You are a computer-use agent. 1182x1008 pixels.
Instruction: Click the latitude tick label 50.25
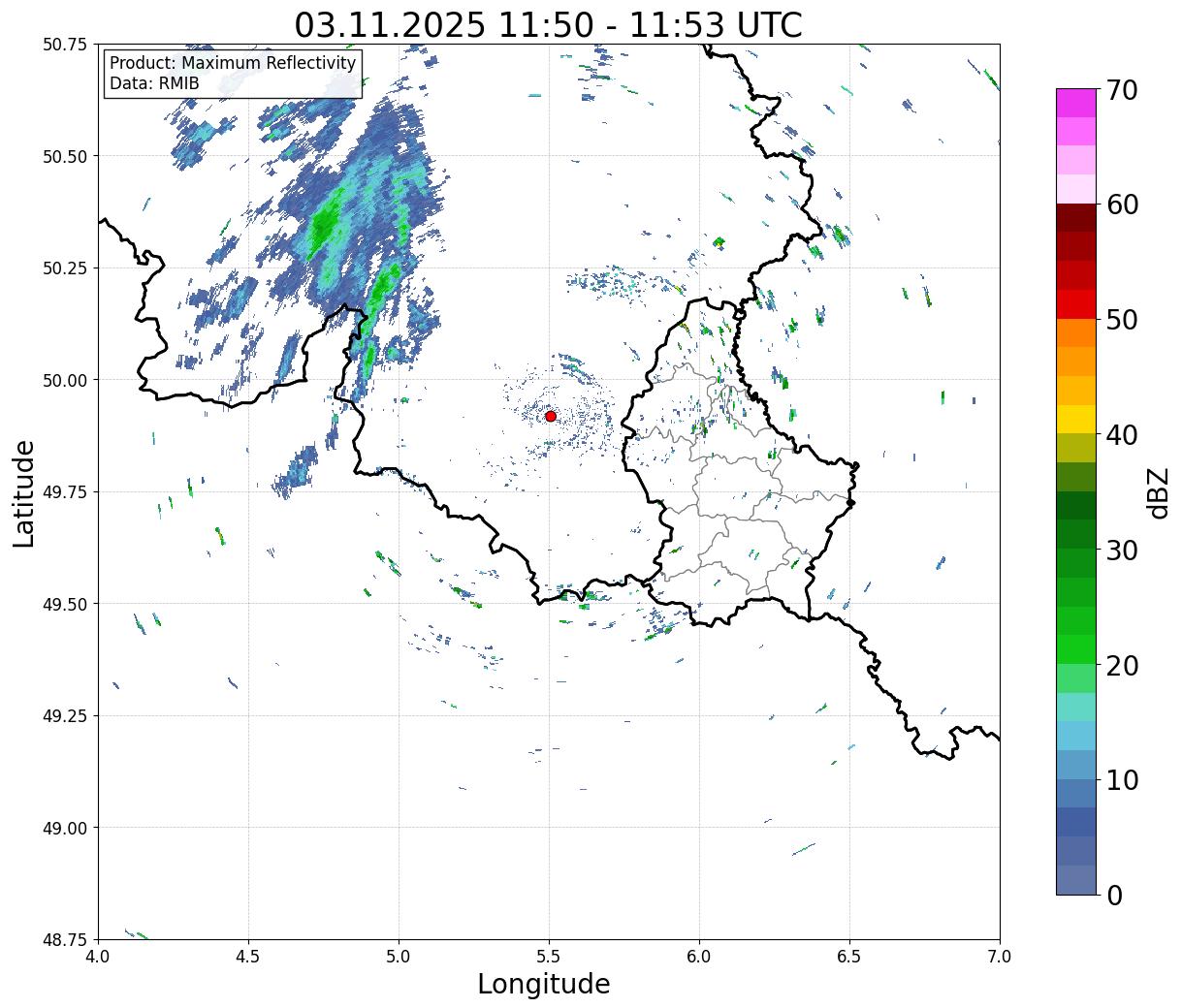65,268
